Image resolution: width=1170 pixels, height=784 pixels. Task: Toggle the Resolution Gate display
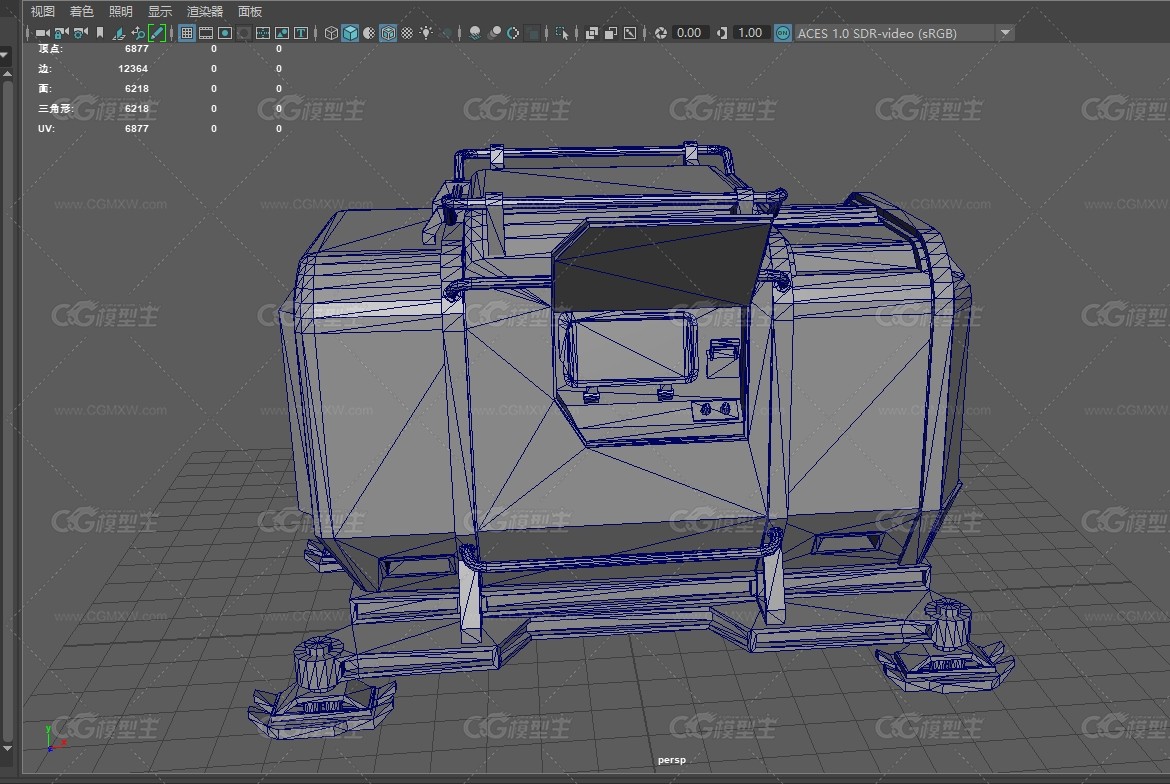click(x=225, y=33)
